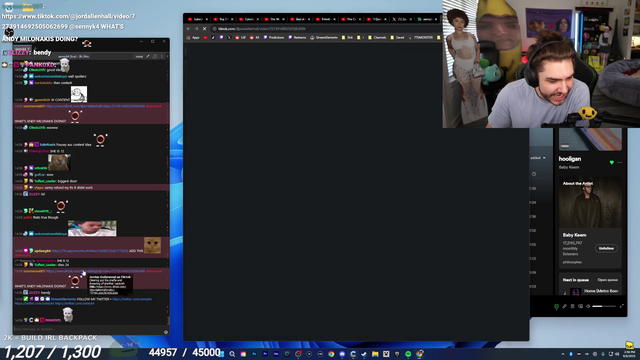Switch to the second YouTube tab 'Top 5'
Viewport: 640px width, 360px height.
pos(223,19)
